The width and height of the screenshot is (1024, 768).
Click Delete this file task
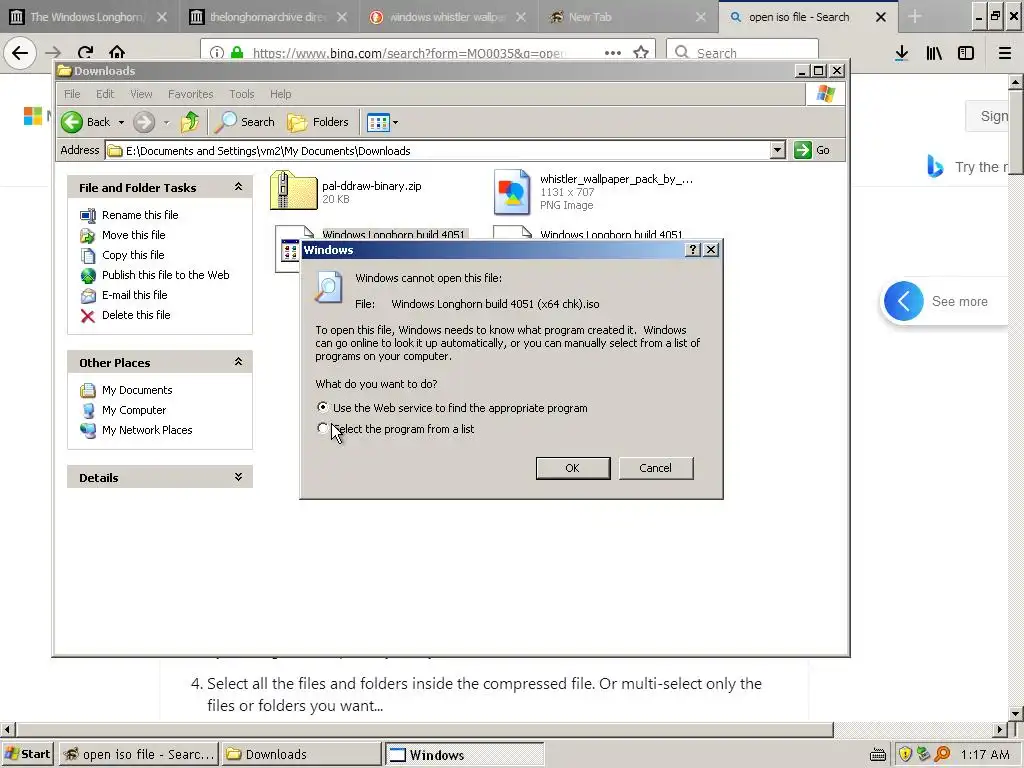pyautogui.click(x=136, y=315)
